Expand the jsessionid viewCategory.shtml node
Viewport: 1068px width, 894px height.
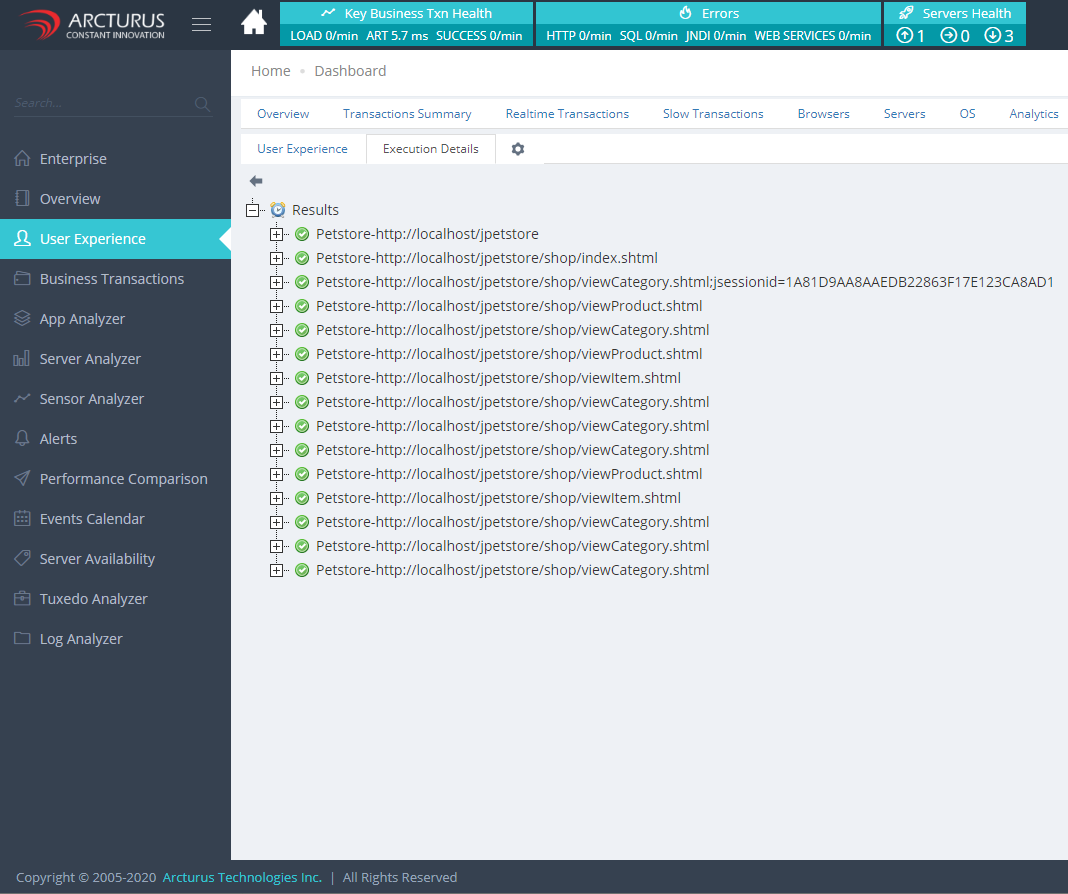(x=277, y=282)
